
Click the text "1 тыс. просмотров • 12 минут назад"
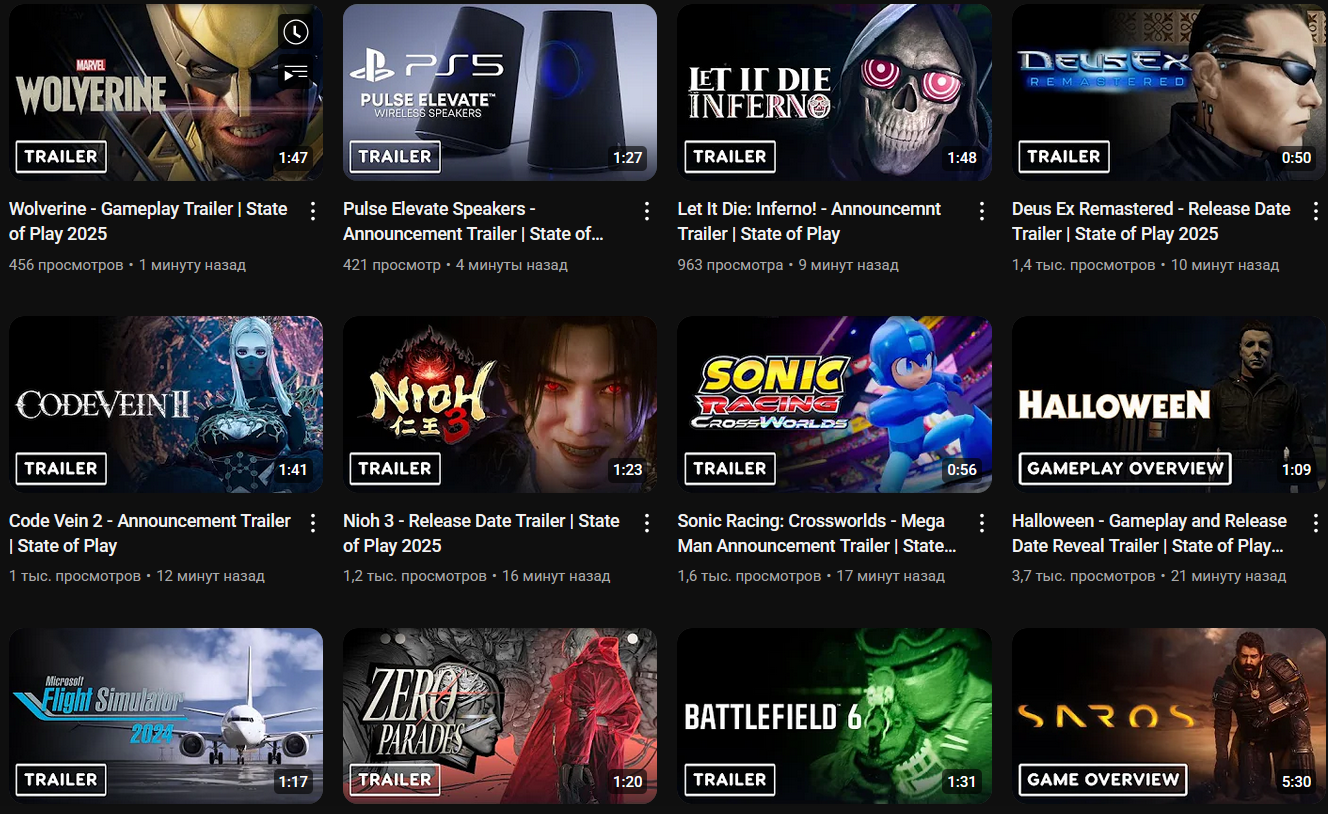pos(137,576)
